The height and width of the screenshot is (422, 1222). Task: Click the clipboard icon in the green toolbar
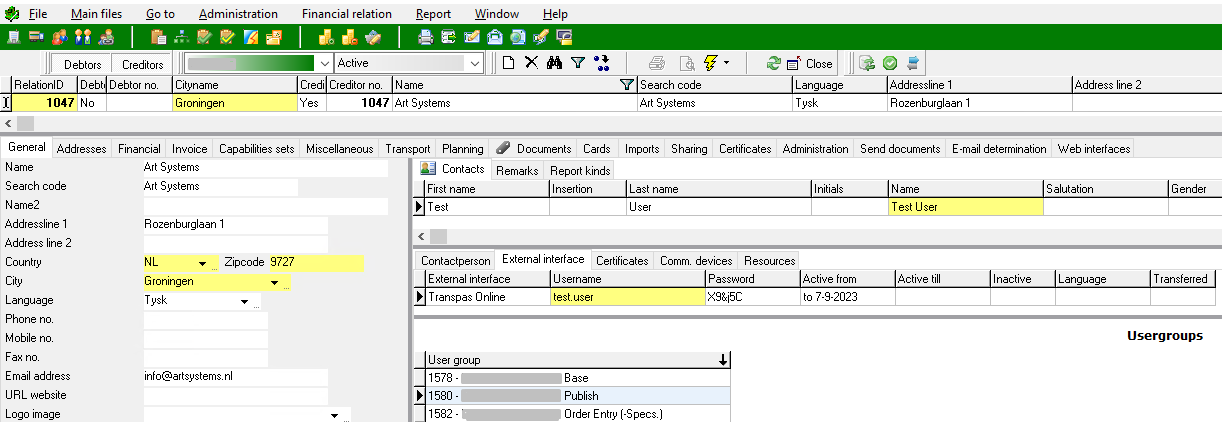click(158, 37)
